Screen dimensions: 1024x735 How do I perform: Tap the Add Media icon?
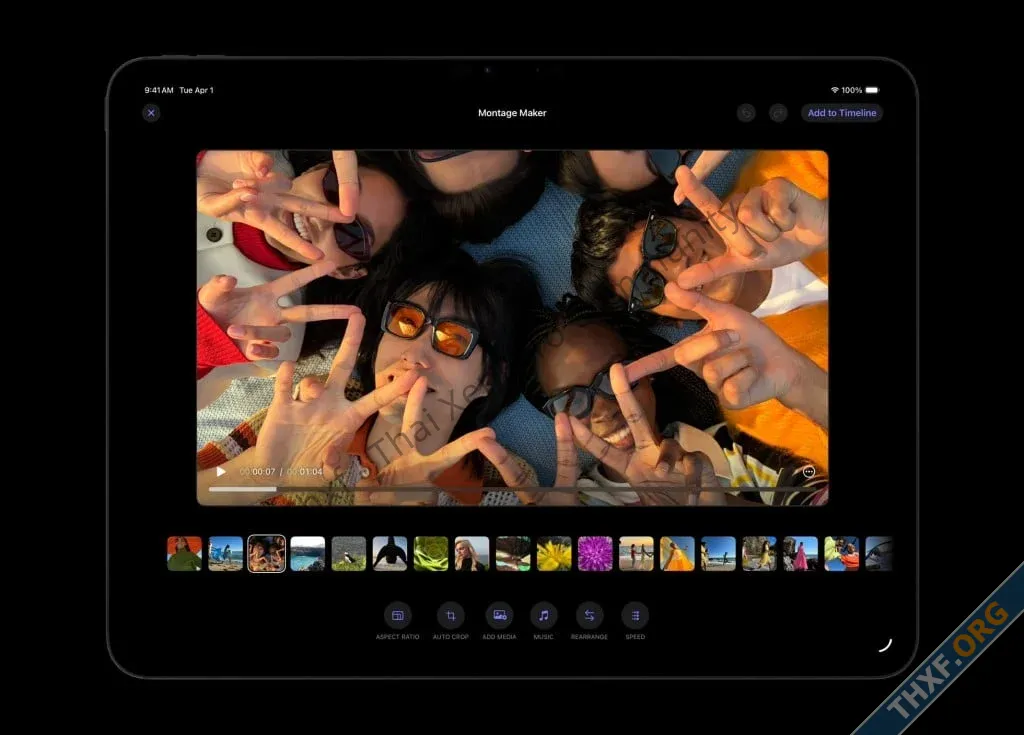(499, 615)
